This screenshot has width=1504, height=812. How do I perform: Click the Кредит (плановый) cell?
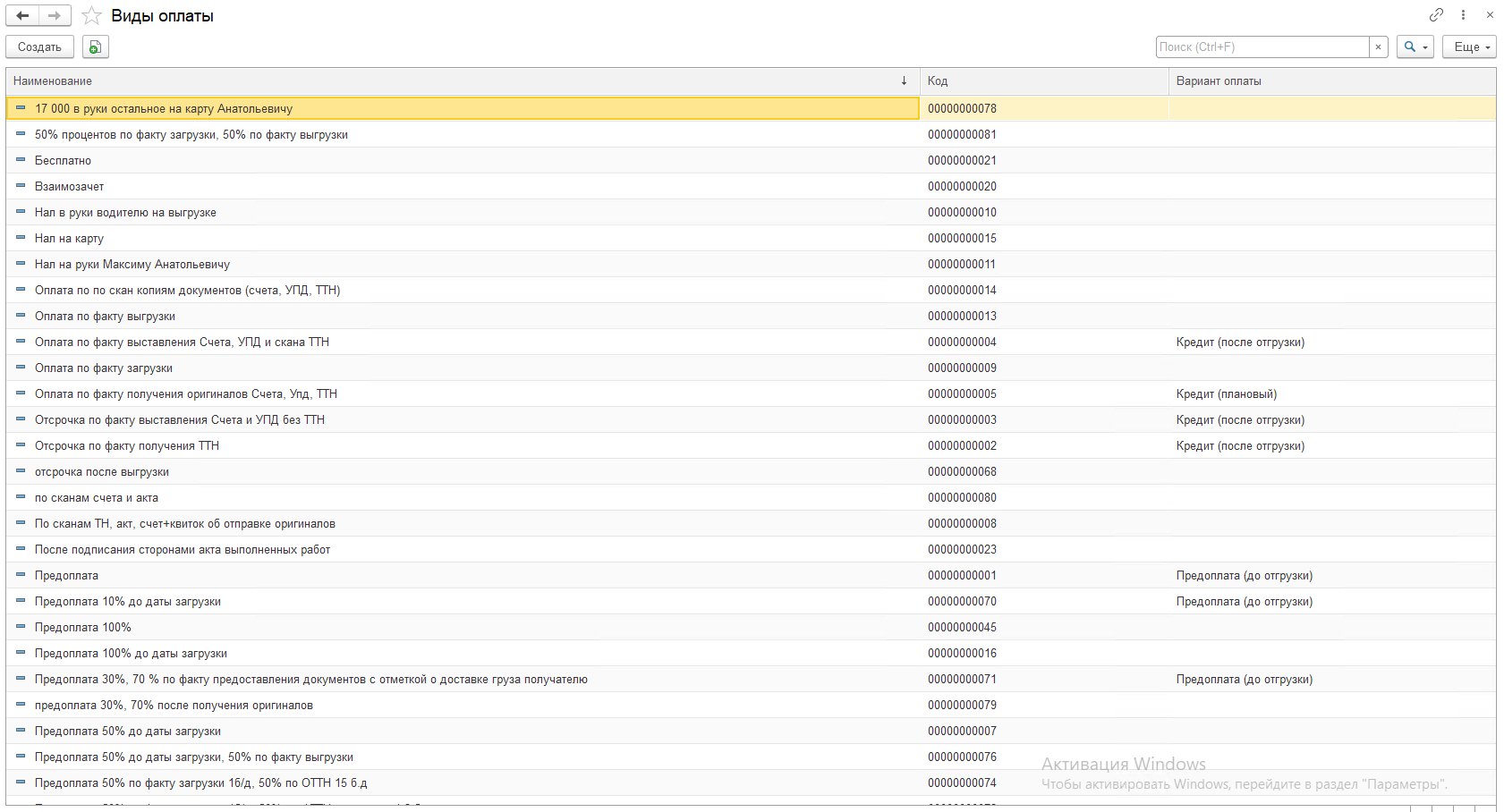1226,394
